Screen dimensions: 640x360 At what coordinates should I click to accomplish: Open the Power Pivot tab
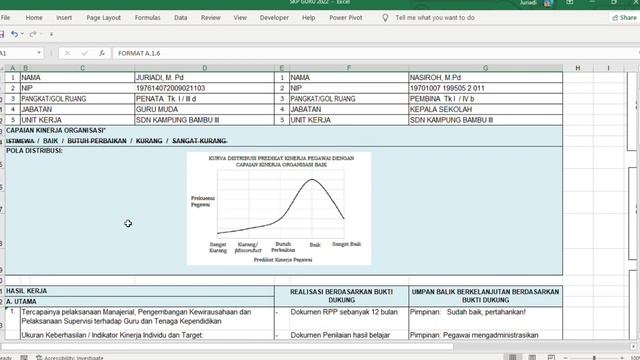tap(346, 18)
